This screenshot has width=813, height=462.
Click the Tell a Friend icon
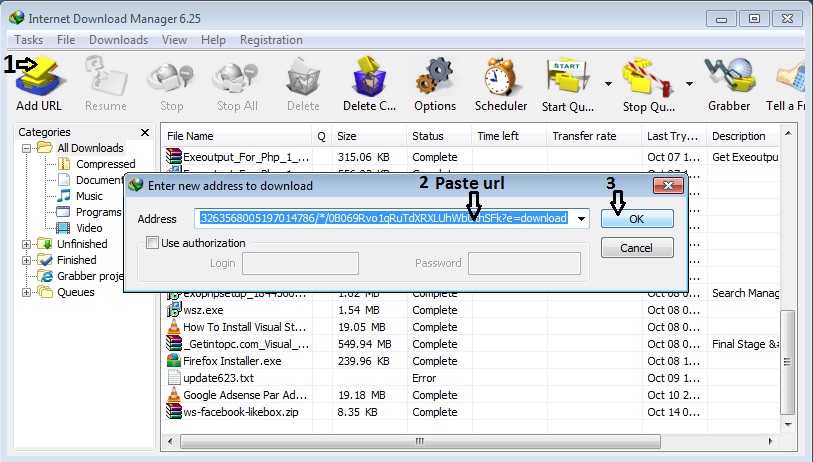pos(791,78)
